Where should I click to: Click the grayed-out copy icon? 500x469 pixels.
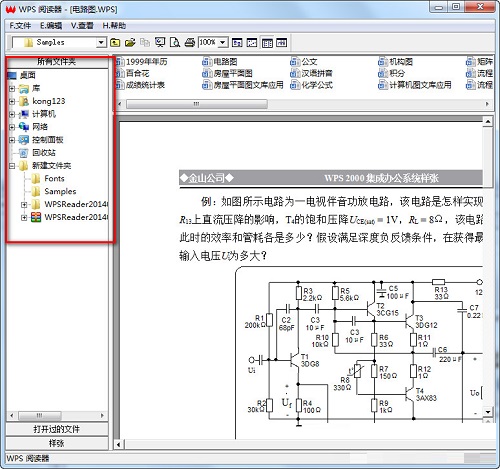click(145, 42)
